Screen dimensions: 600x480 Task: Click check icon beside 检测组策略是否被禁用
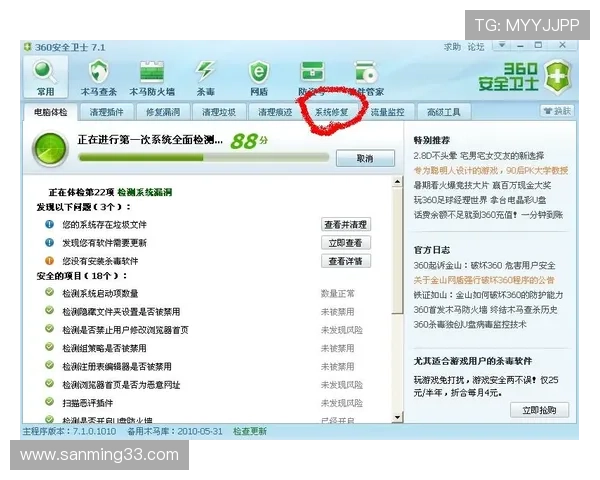(49, 347)
